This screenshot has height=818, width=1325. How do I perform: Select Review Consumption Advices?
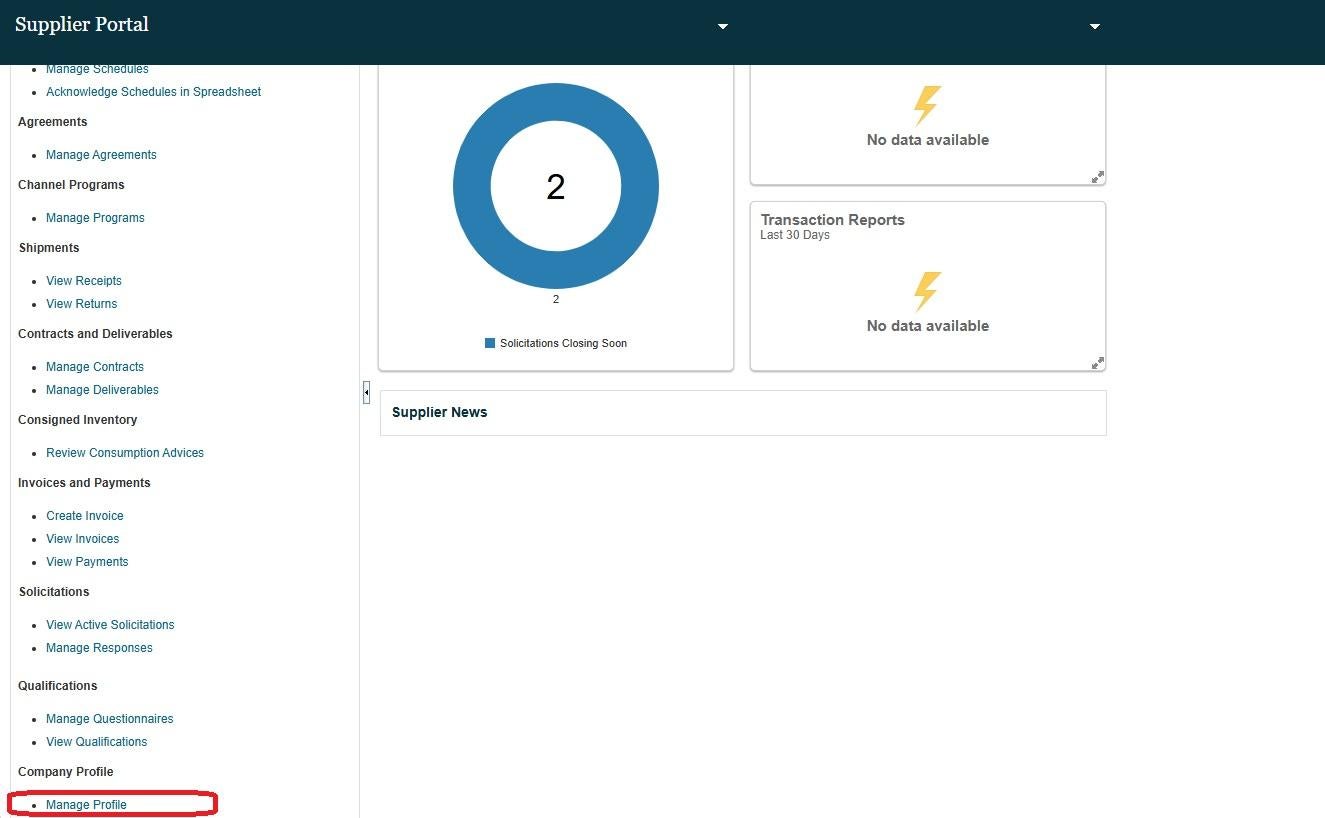tap(125, 453)
